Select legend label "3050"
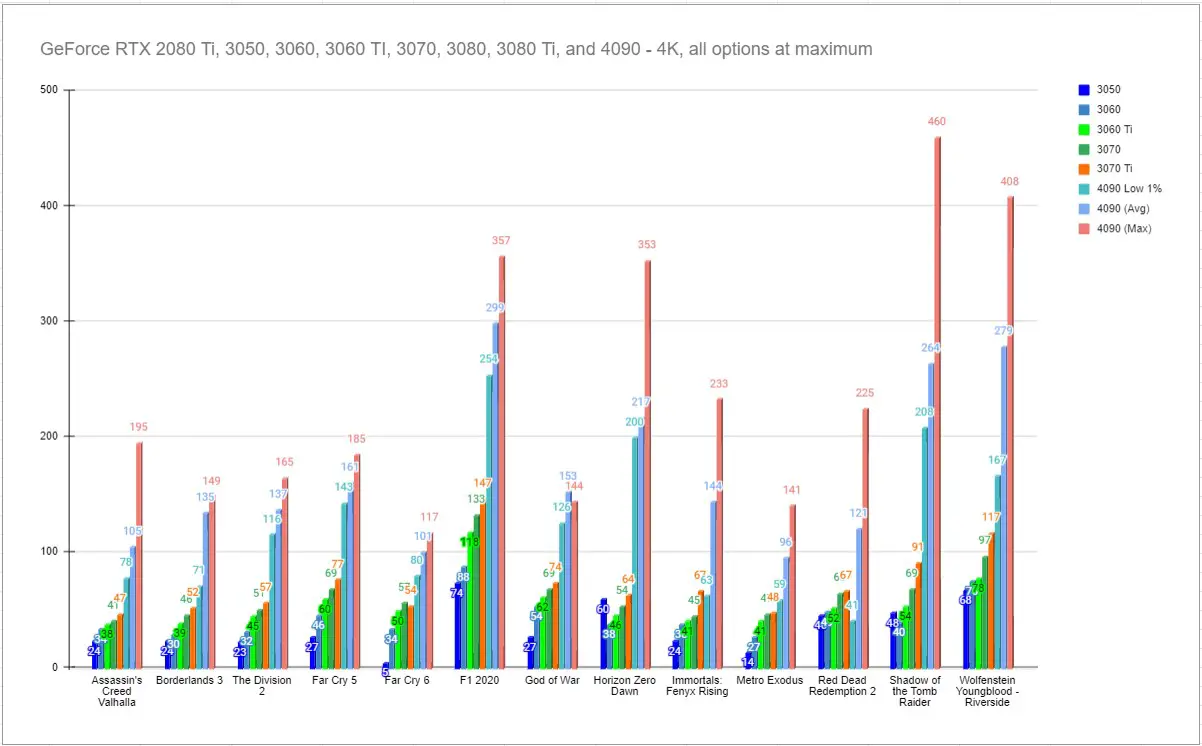Screen dimensions: 1202x746 click(x=1109, y=90)
